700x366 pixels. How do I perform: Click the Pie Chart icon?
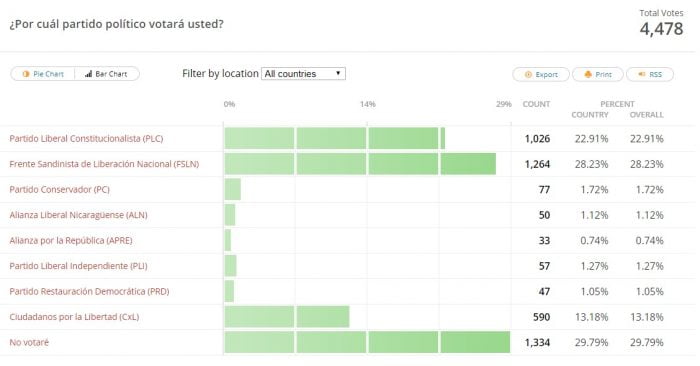(x=26, y=74)
